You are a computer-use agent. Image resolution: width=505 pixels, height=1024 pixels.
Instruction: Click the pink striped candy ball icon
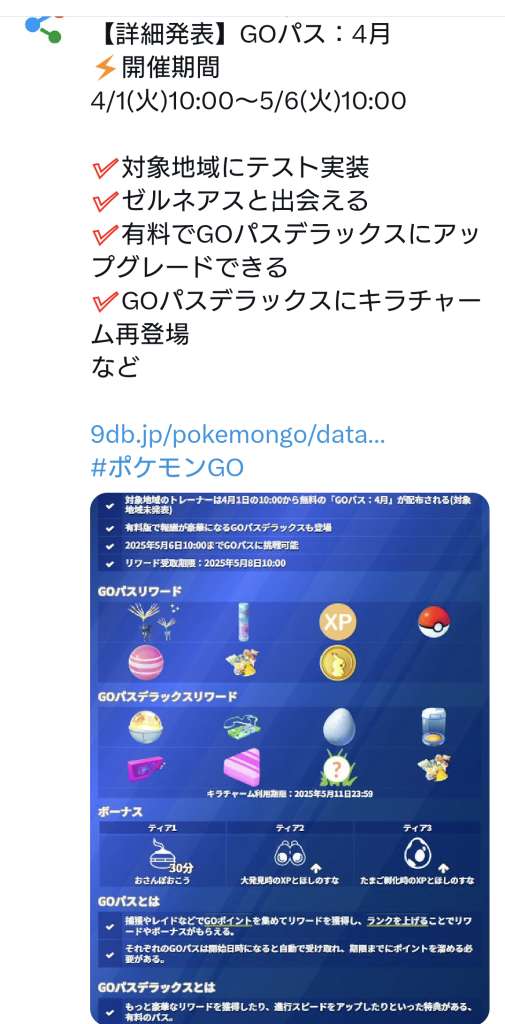click(146, 663)
